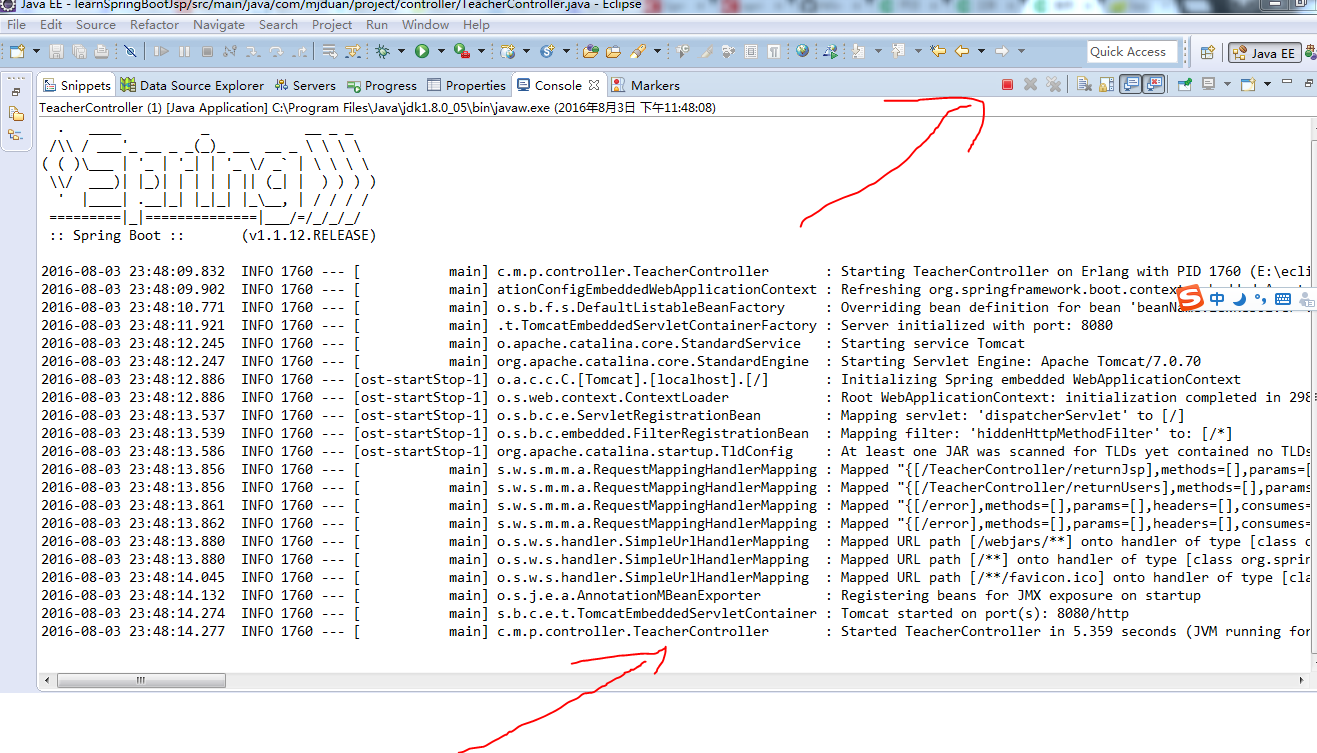
Task: Toggle half/full width moon icon on IME bar
Action: point(1239,298)
